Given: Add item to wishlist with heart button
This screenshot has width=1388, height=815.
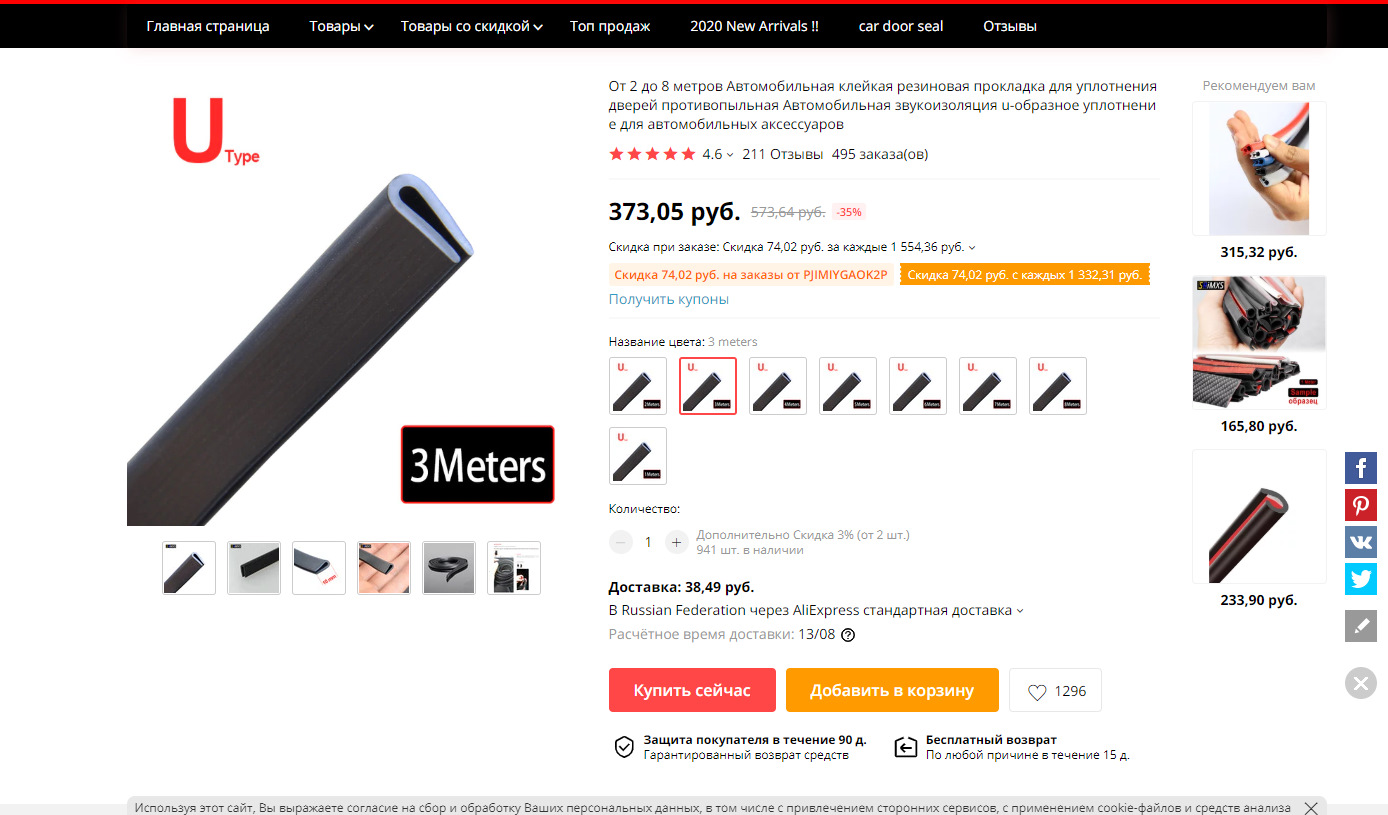Looking at the screenshot, I should 1055,690.
